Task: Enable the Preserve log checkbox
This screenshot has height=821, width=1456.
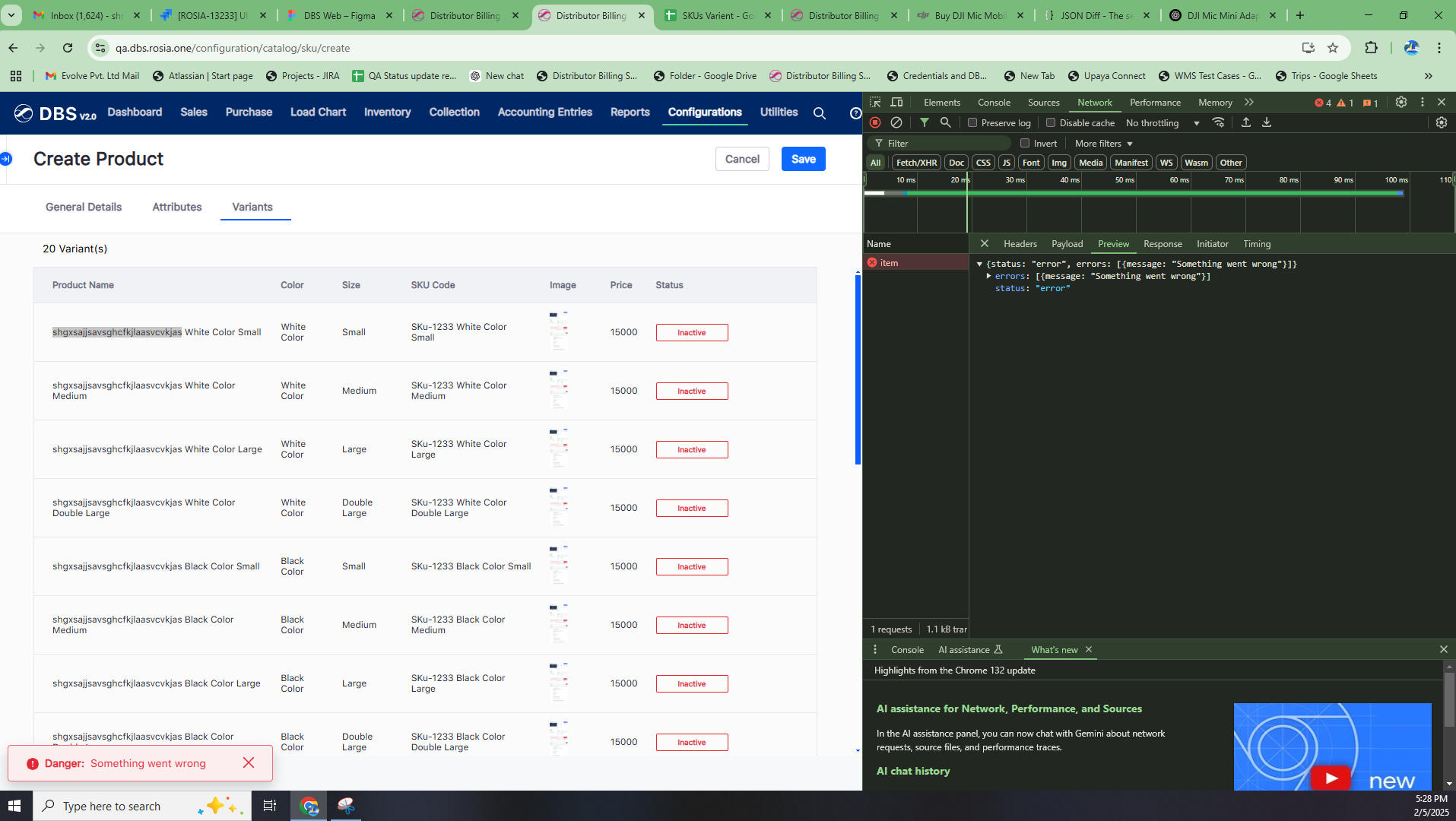Action: (972, 122)
